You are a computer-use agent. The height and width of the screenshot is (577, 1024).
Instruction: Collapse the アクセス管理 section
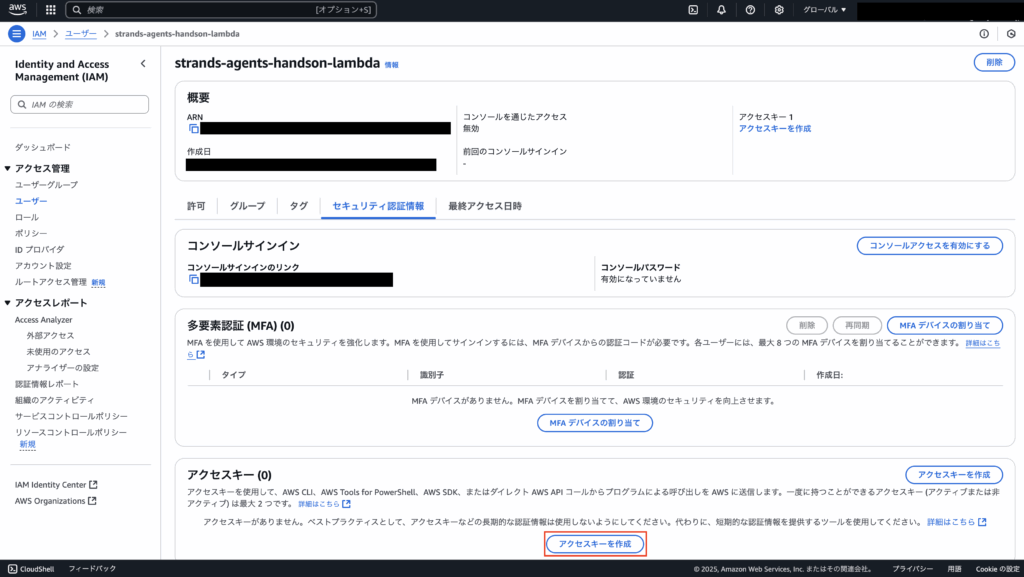(x=8, y=168)
